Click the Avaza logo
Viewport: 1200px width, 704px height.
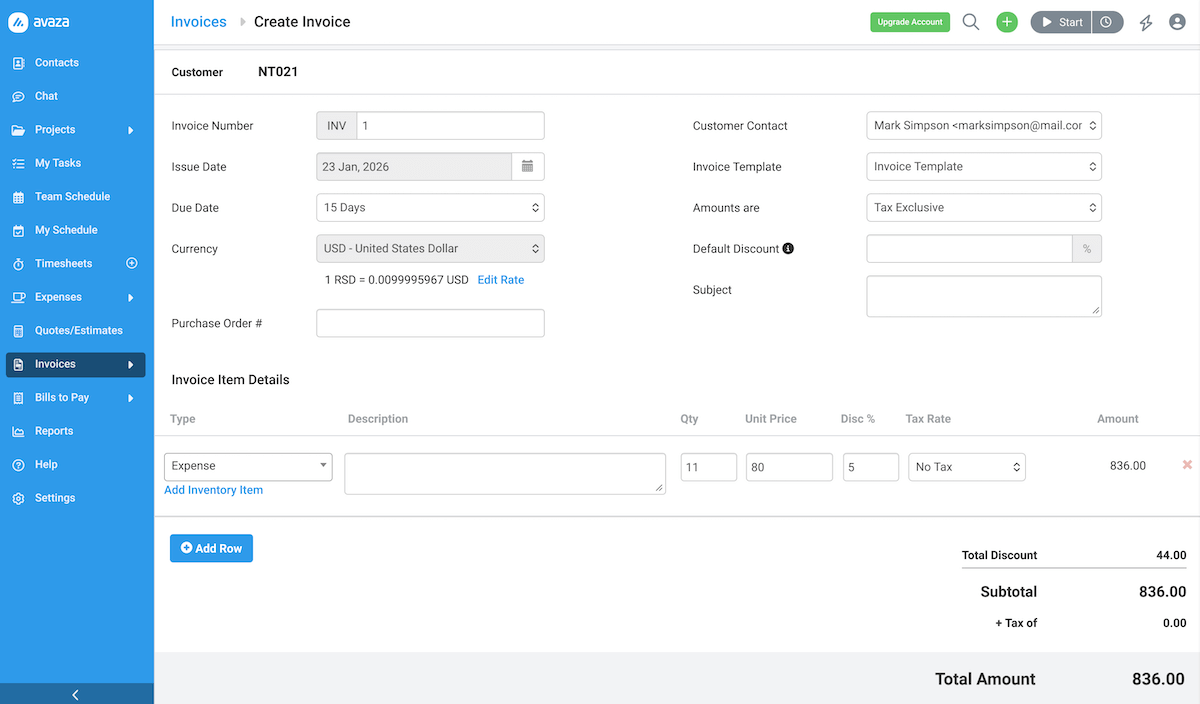point(45,21)
